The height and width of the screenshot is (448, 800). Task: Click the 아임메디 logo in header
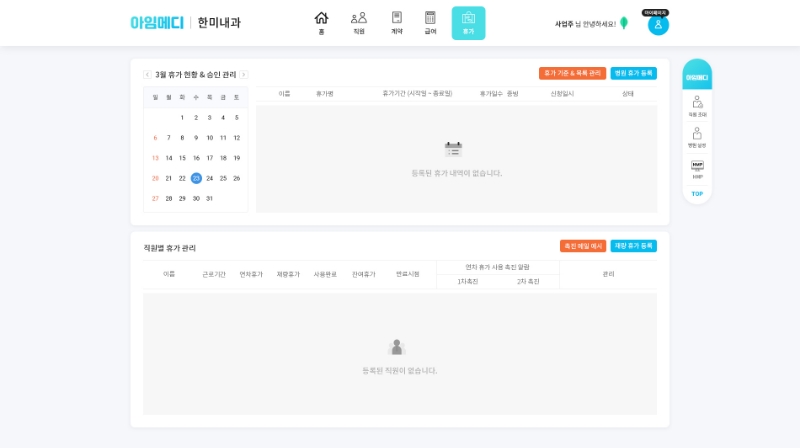[x=156, y=22]
